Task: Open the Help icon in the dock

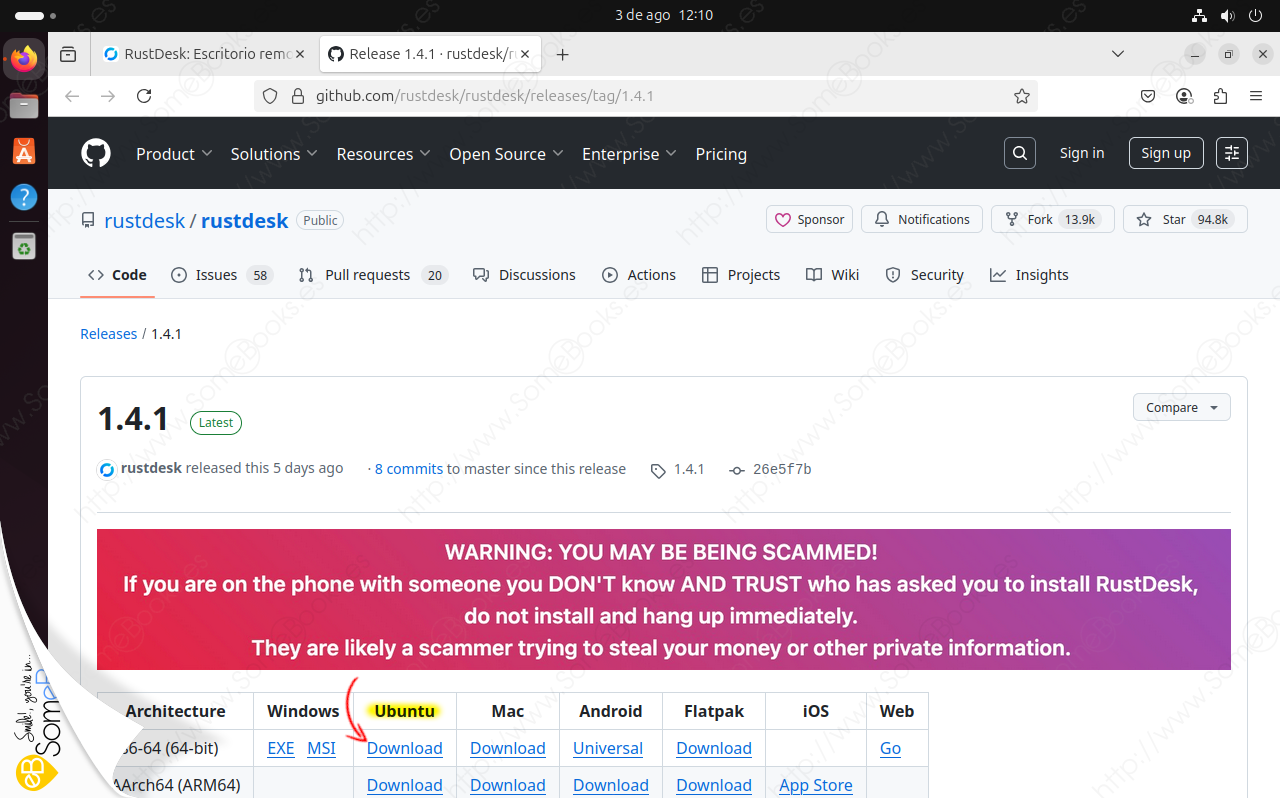Action: [x=24, y=197]
